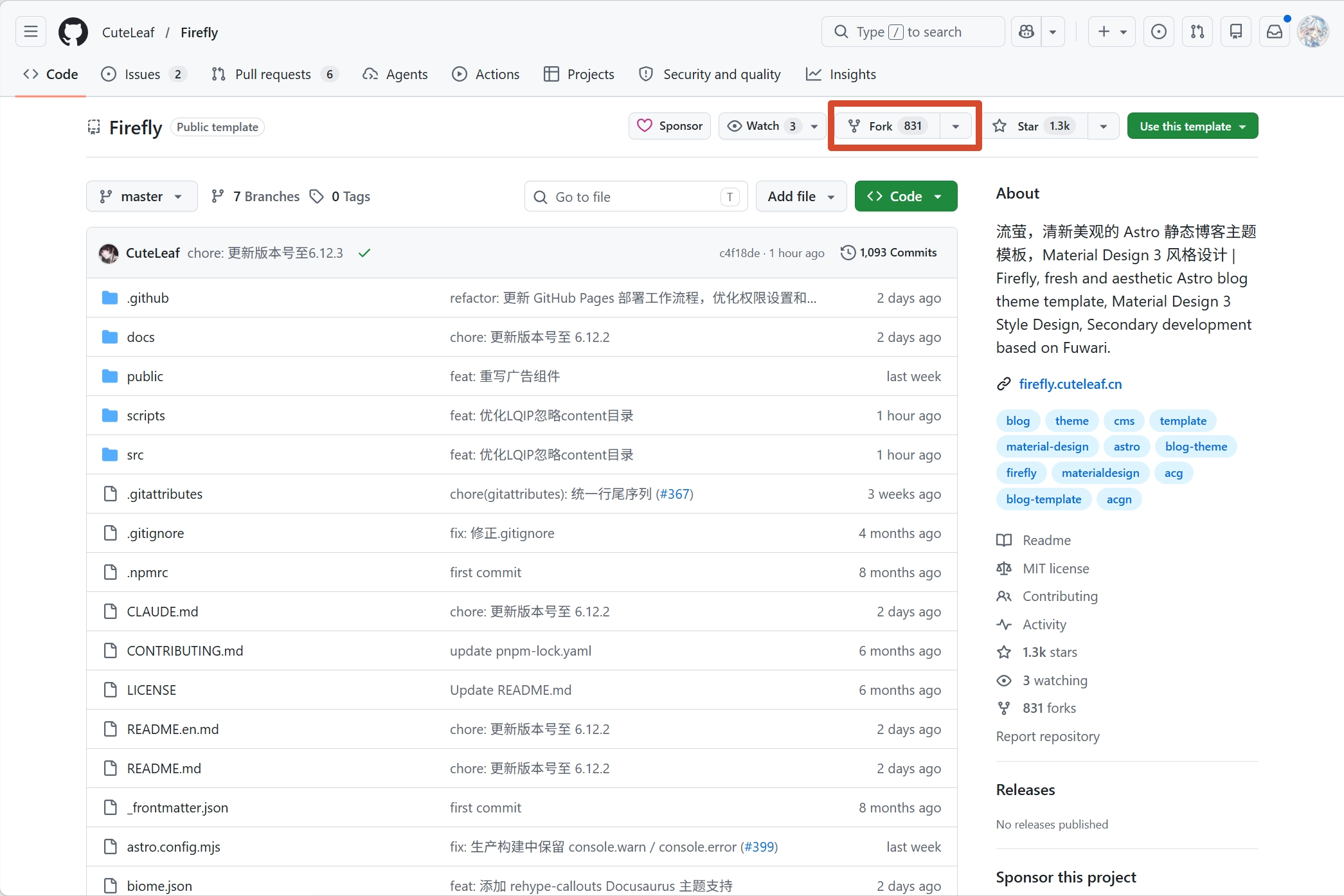This screenshot has width=1344, height=896.
Task: Open the notifications inbox icon
Action: click(x=1275, y=31)
